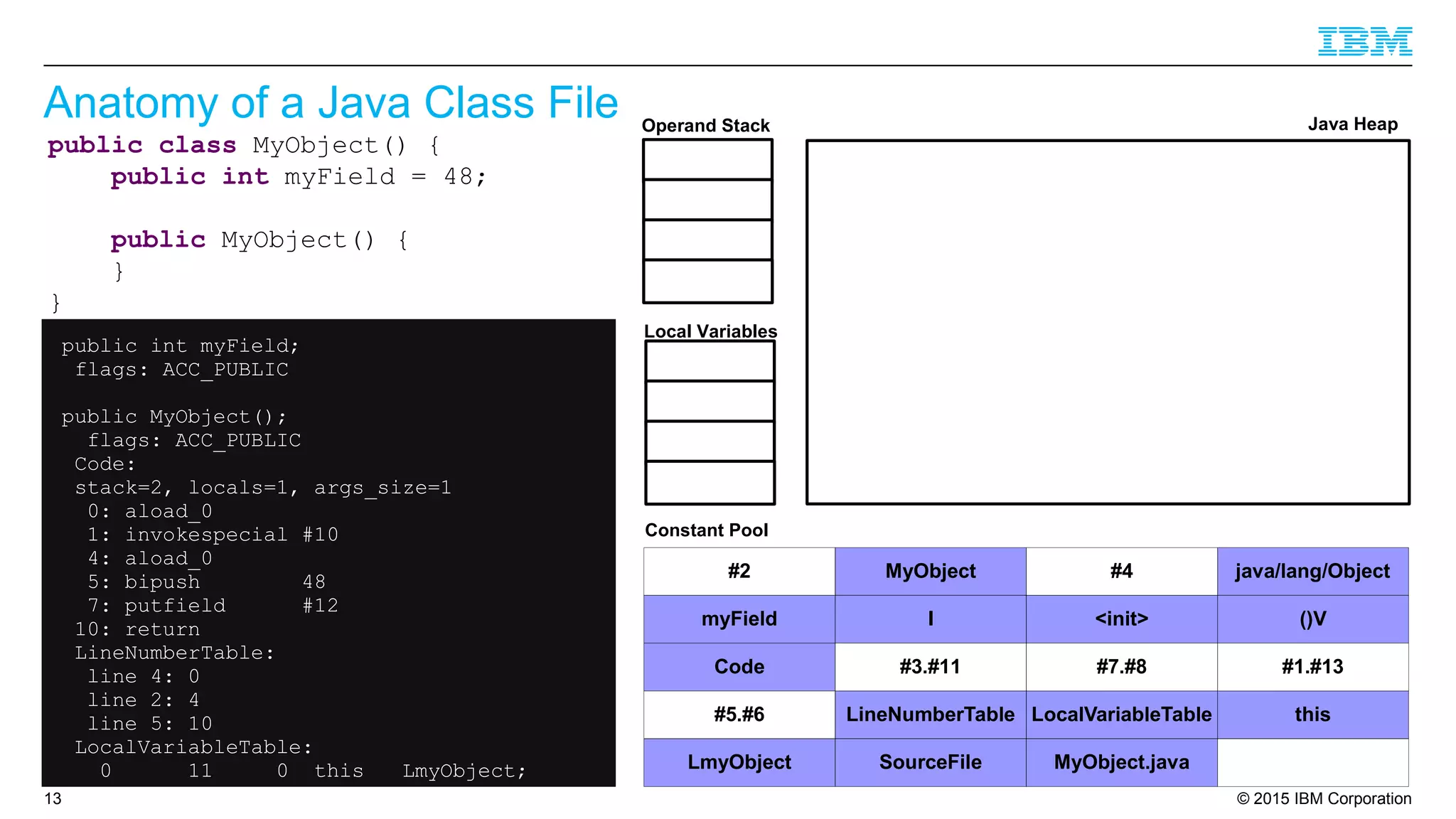The width and height of the screenshot is (1456, 819).
Task: Click 'public MyObject();' in bytecode listing
Action: [173, 417]
